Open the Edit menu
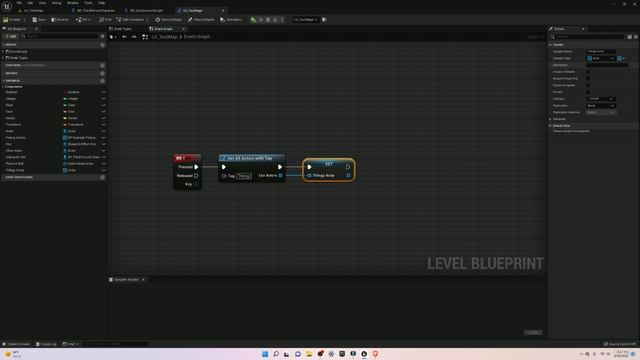The height and width of the screenshot is (360, 640). click(x=30, y=3)
